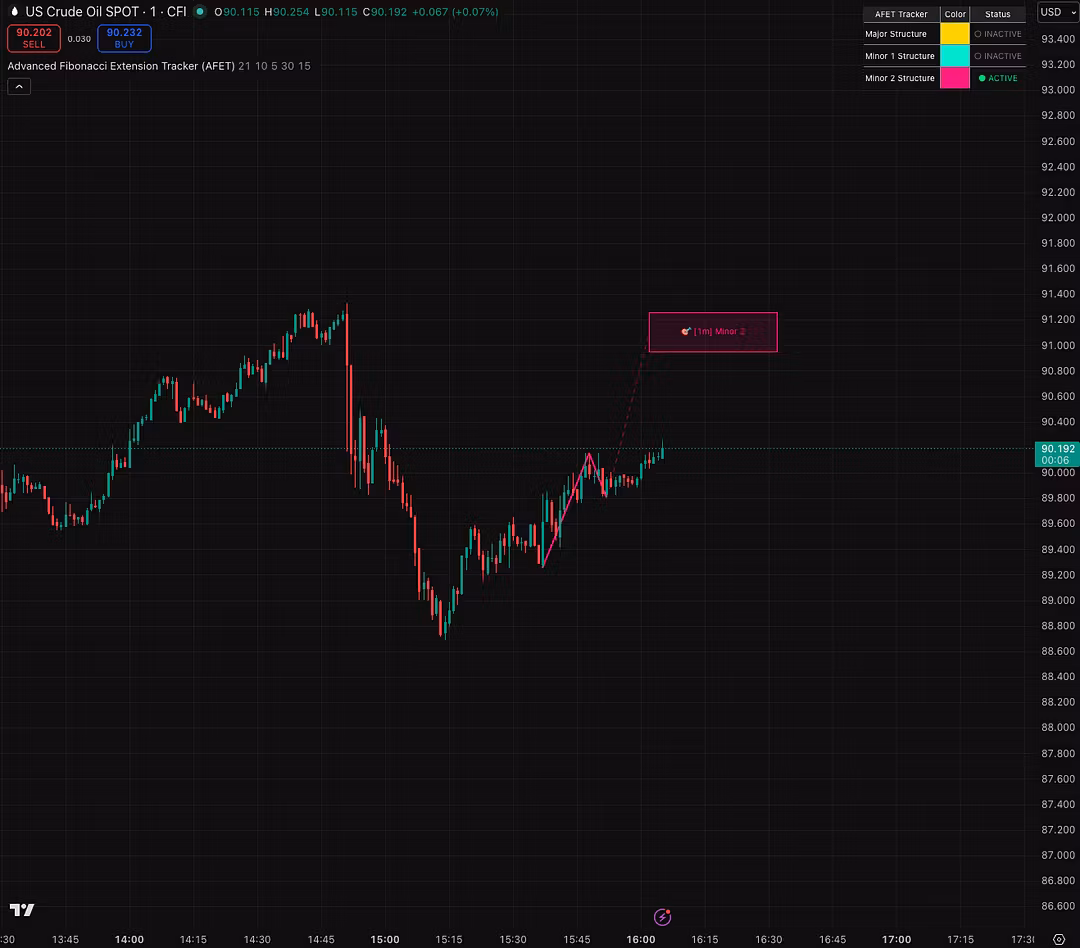The height and width of the screenshot is (948, 1080).
Task: Open the lightning replay icon near the time axis
Action: tap(662, 917)
